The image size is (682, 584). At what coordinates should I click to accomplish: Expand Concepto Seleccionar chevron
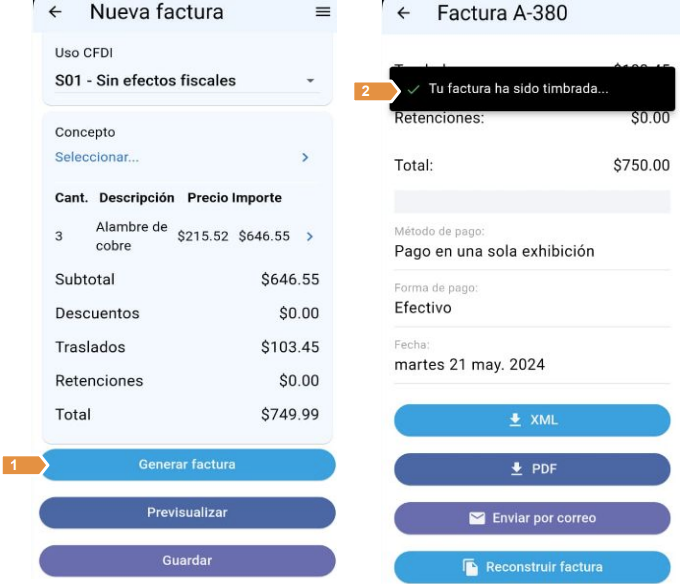(305, 158)
